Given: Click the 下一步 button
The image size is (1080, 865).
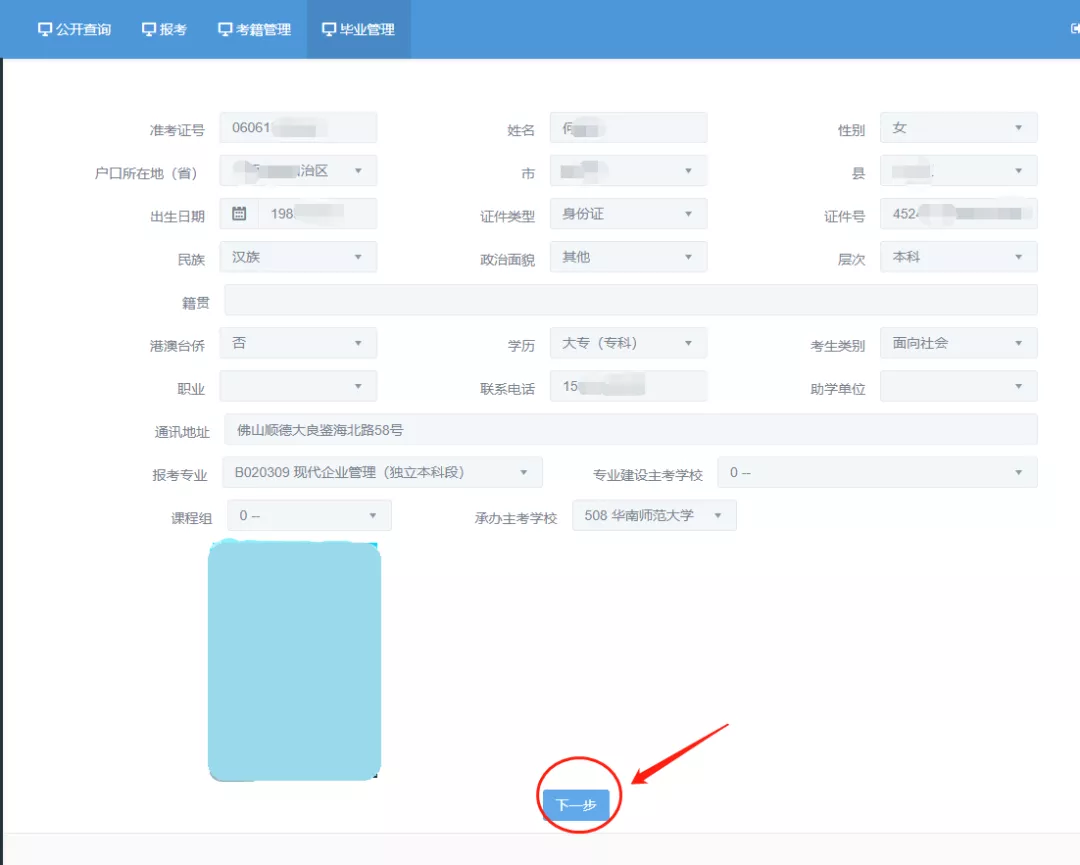Looking at the screenshot, I should click(x=577, y=803).
